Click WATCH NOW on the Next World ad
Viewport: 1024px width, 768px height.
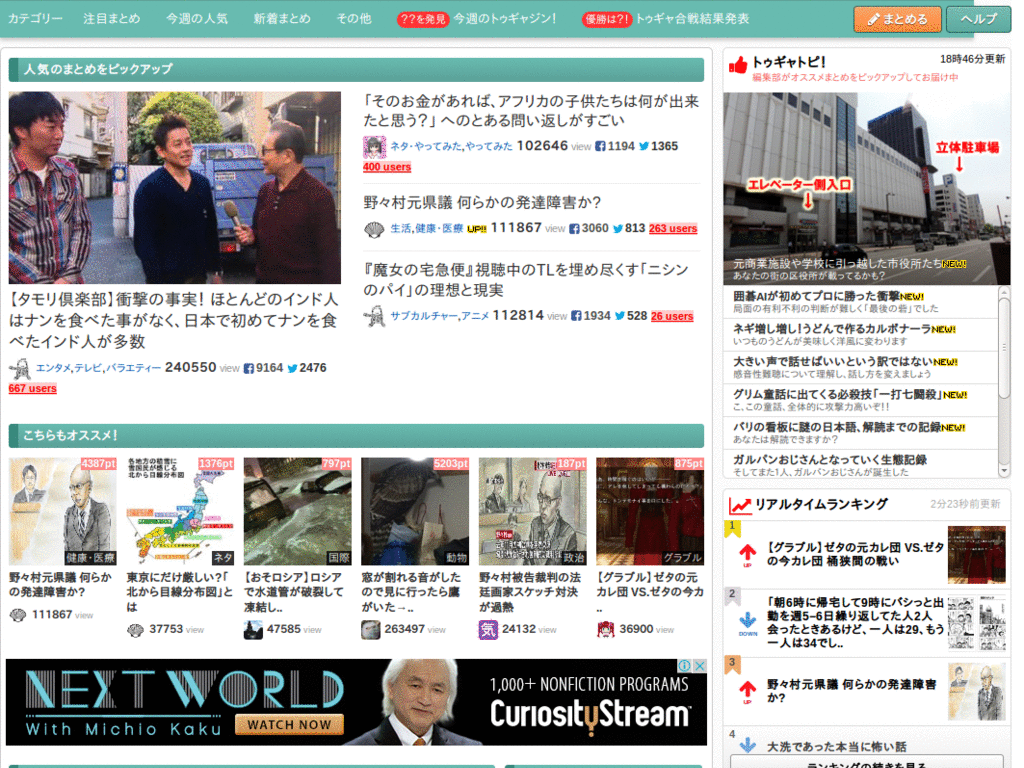(289, 724)
